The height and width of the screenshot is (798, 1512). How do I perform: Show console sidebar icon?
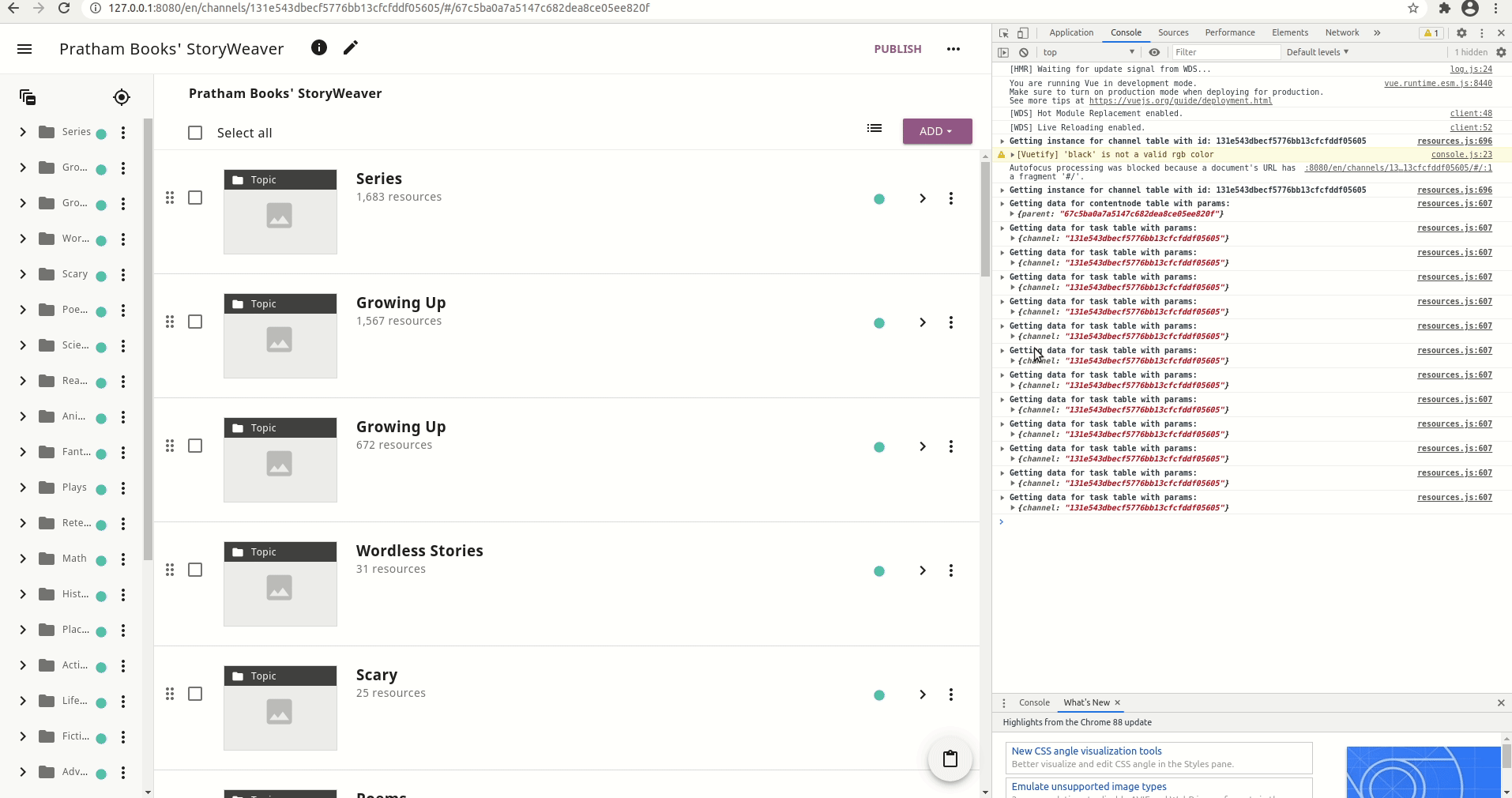[1003, 52]
